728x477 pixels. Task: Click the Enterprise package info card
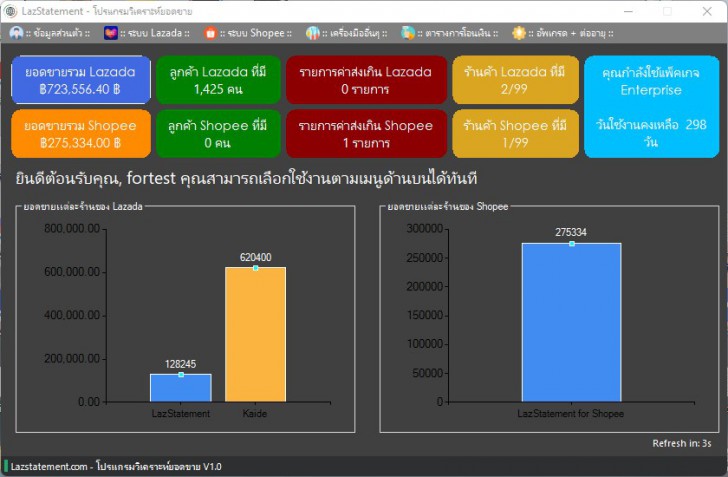point(651,107)
